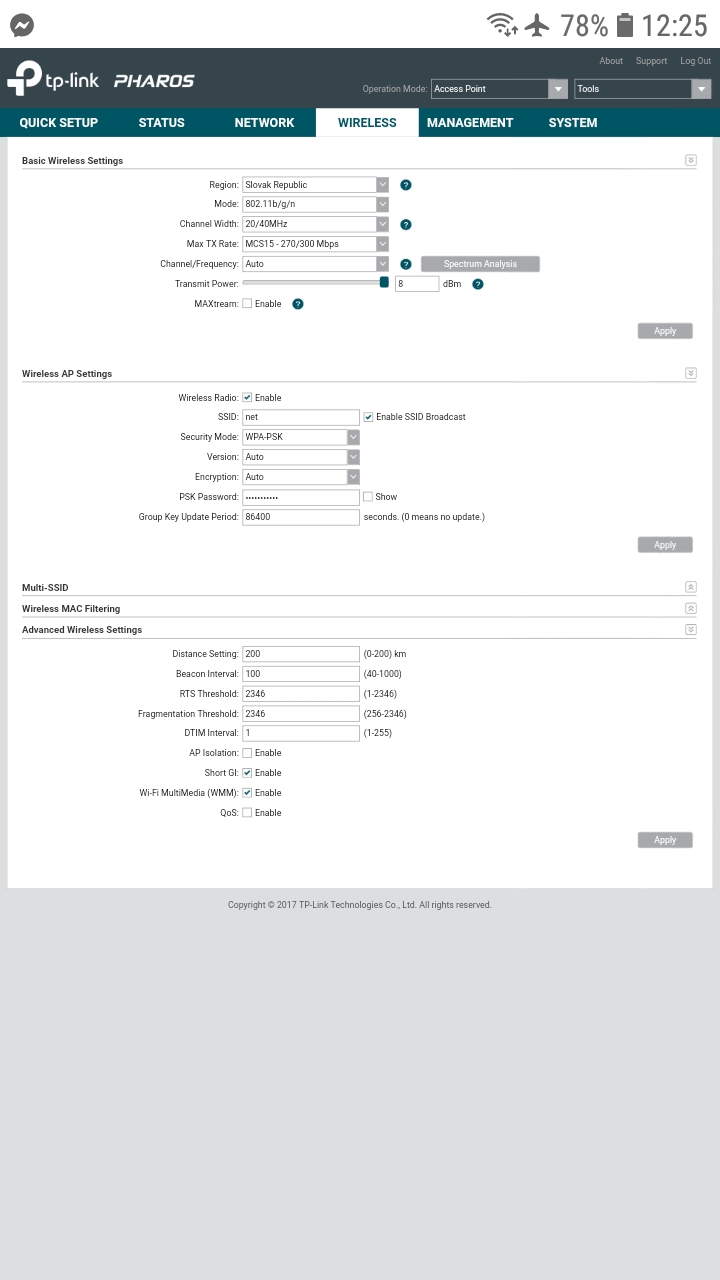
Task: Click the help icon next to Region
Action: (x=405, y=185)
